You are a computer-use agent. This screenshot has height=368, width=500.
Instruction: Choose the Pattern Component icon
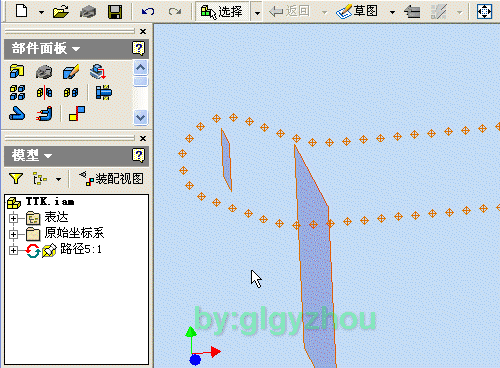tap(17, 92)
